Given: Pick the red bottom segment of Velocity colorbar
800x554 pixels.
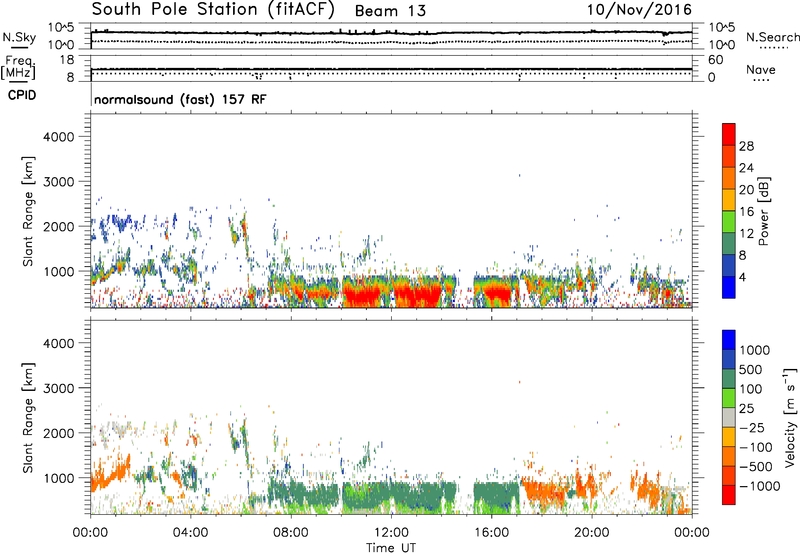Looking at the screenshot, I should point(729,495).
